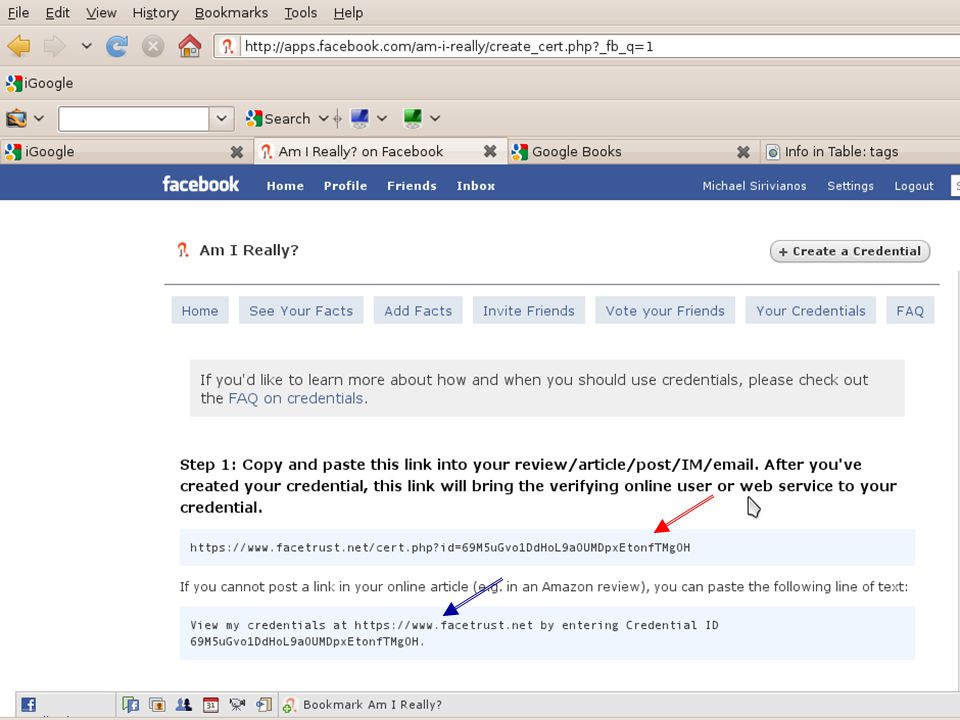Click the friends silhouettes icon in bottom bar

[x=184, y=705]
